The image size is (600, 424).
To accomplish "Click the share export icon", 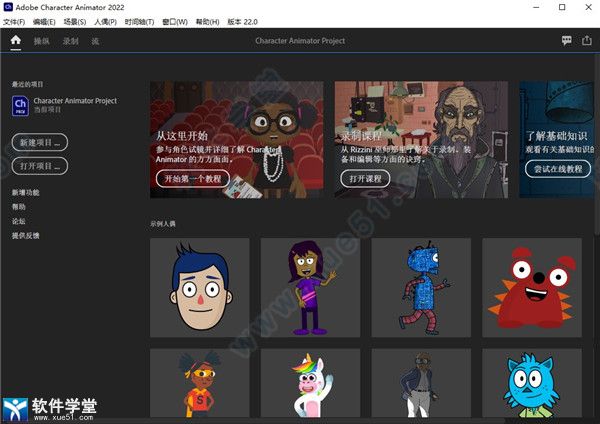I will point(587,40).
